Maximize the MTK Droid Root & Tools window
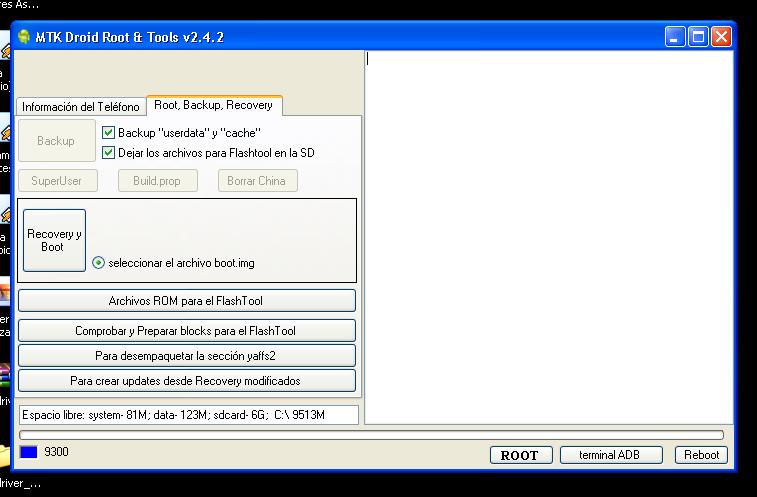The width and height of the screenshot is (757, 497). (698, 37)
